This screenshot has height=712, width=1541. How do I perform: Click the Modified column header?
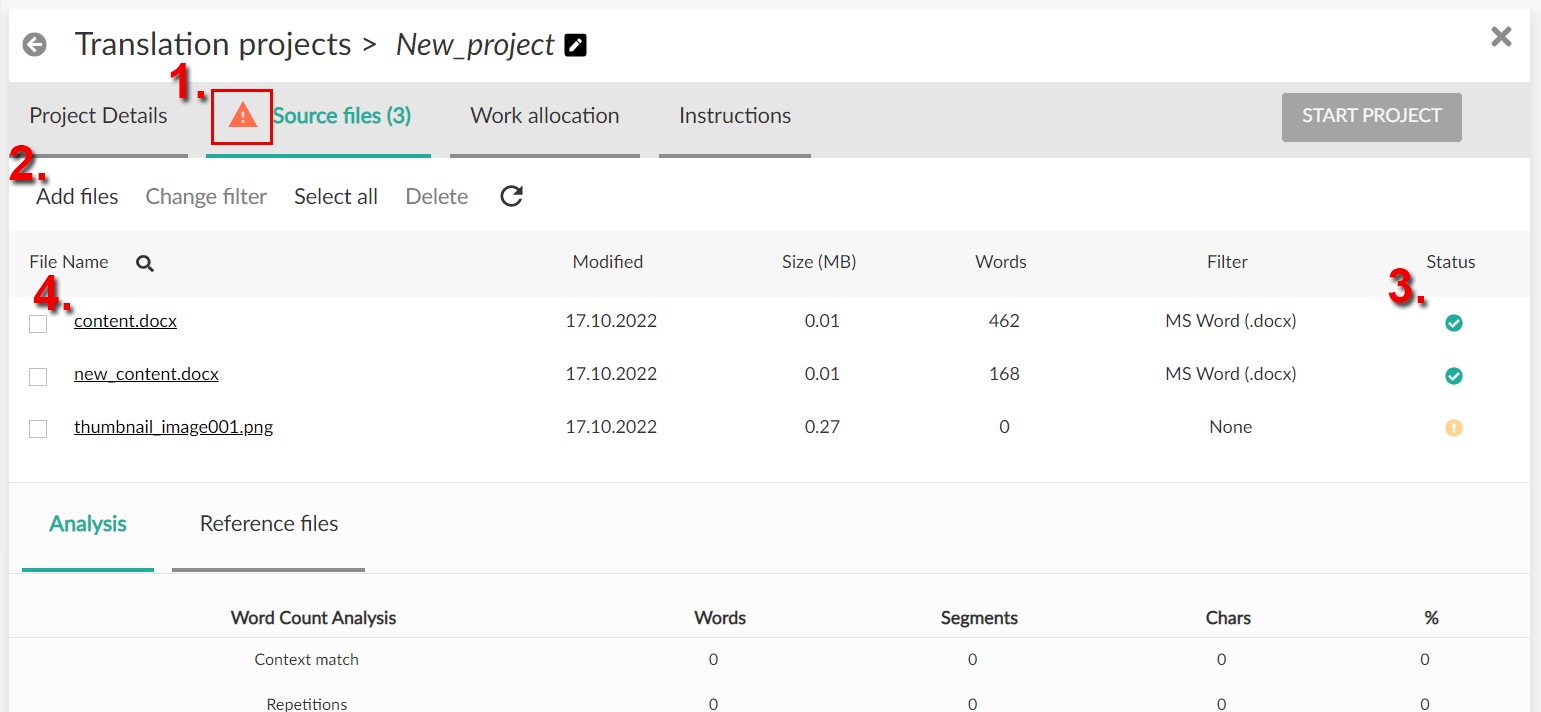point(608,262)
